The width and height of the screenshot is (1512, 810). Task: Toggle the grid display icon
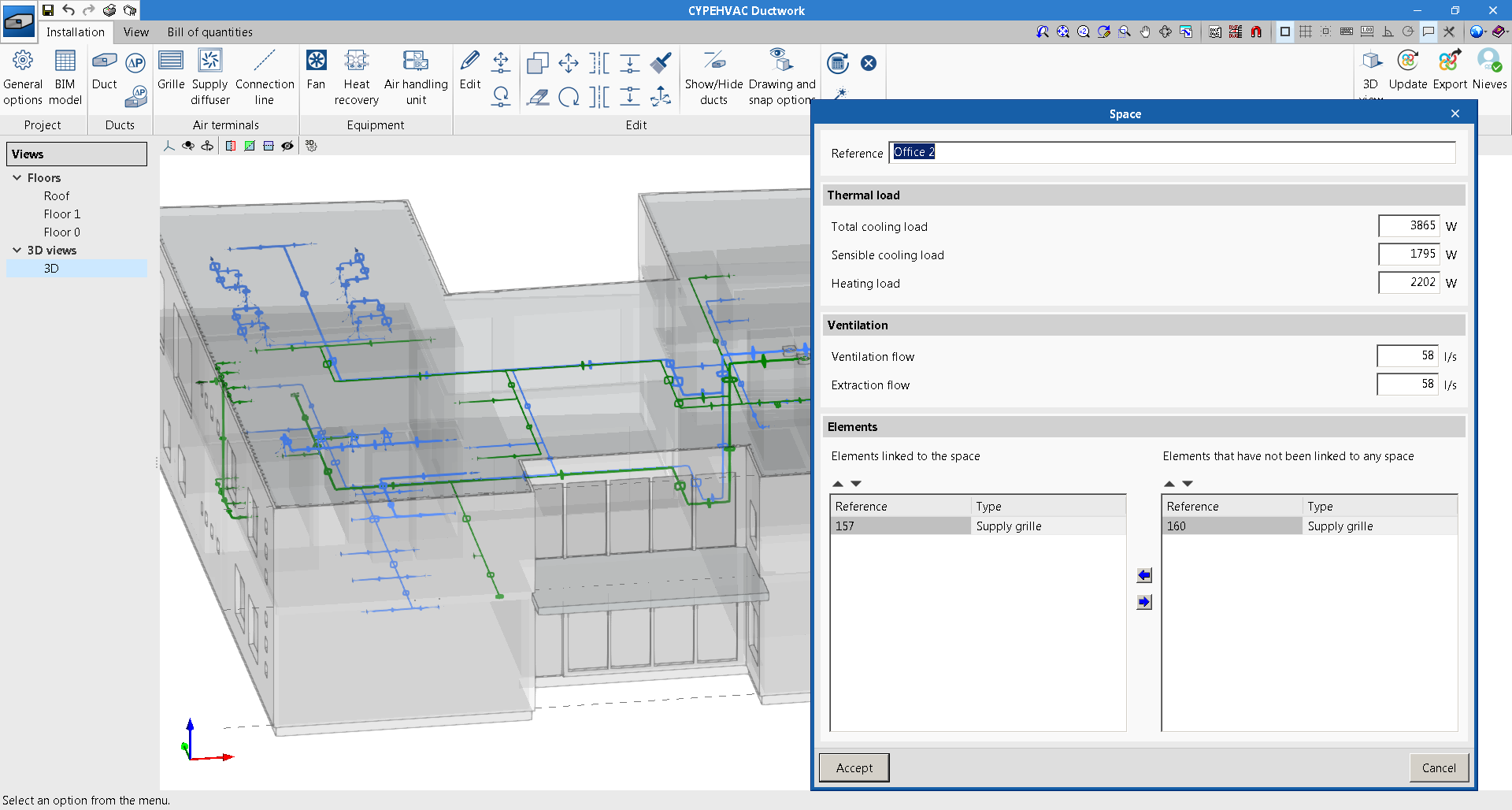pyautogui.click(x=1306, y=32)
